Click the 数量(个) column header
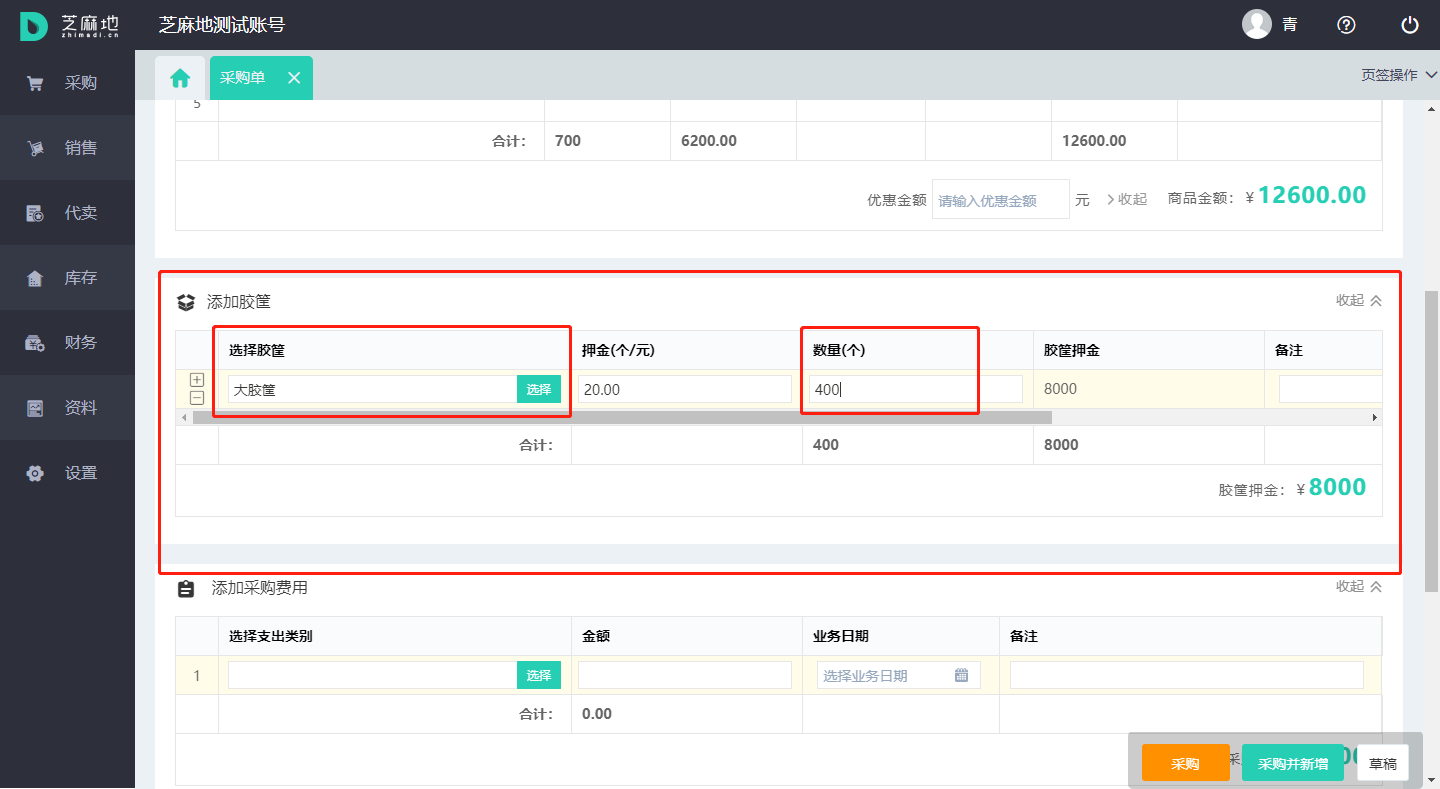 coord(838,350)
